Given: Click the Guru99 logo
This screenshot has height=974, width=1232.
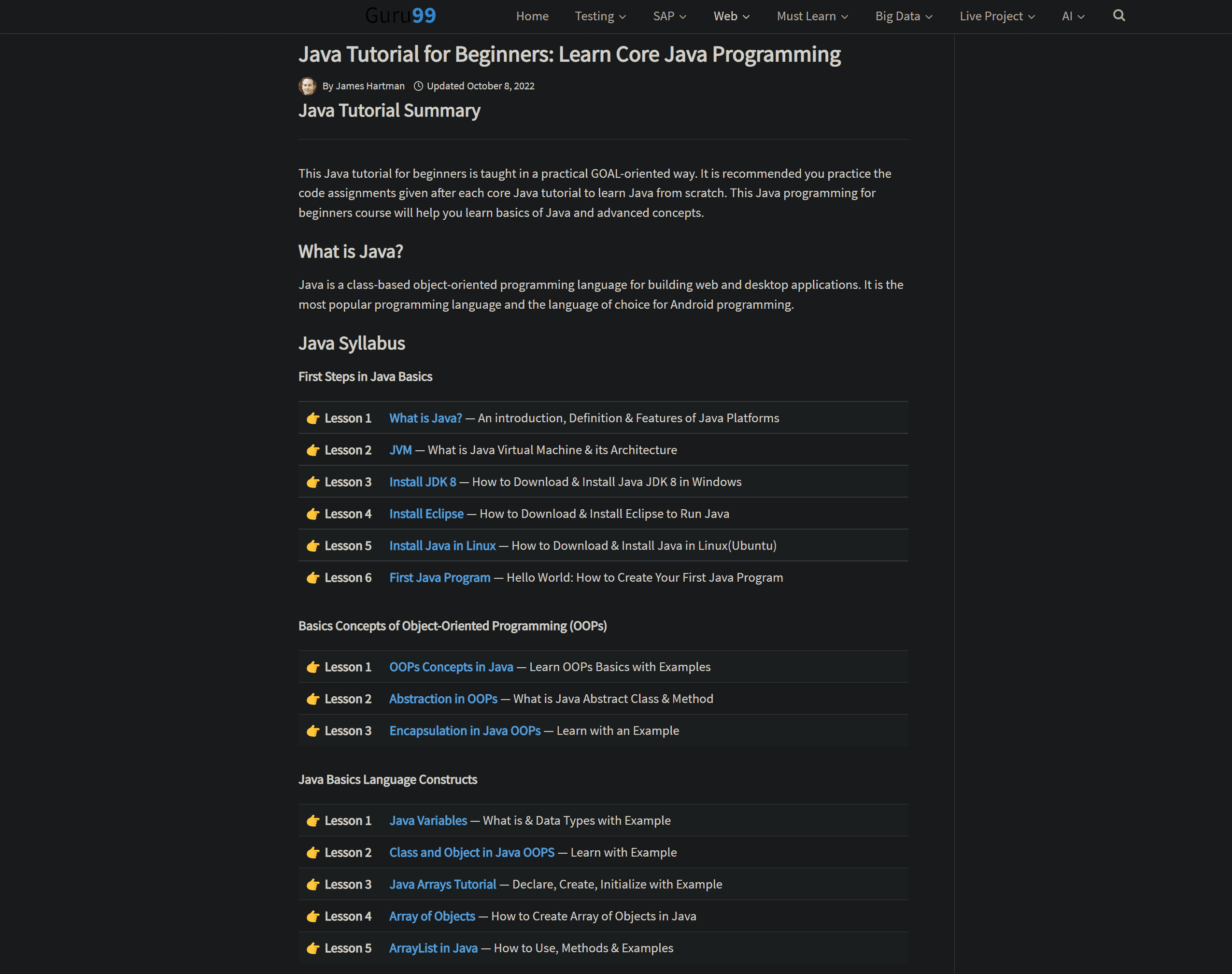Looking at the screenshot, I should tap(400, 15).
